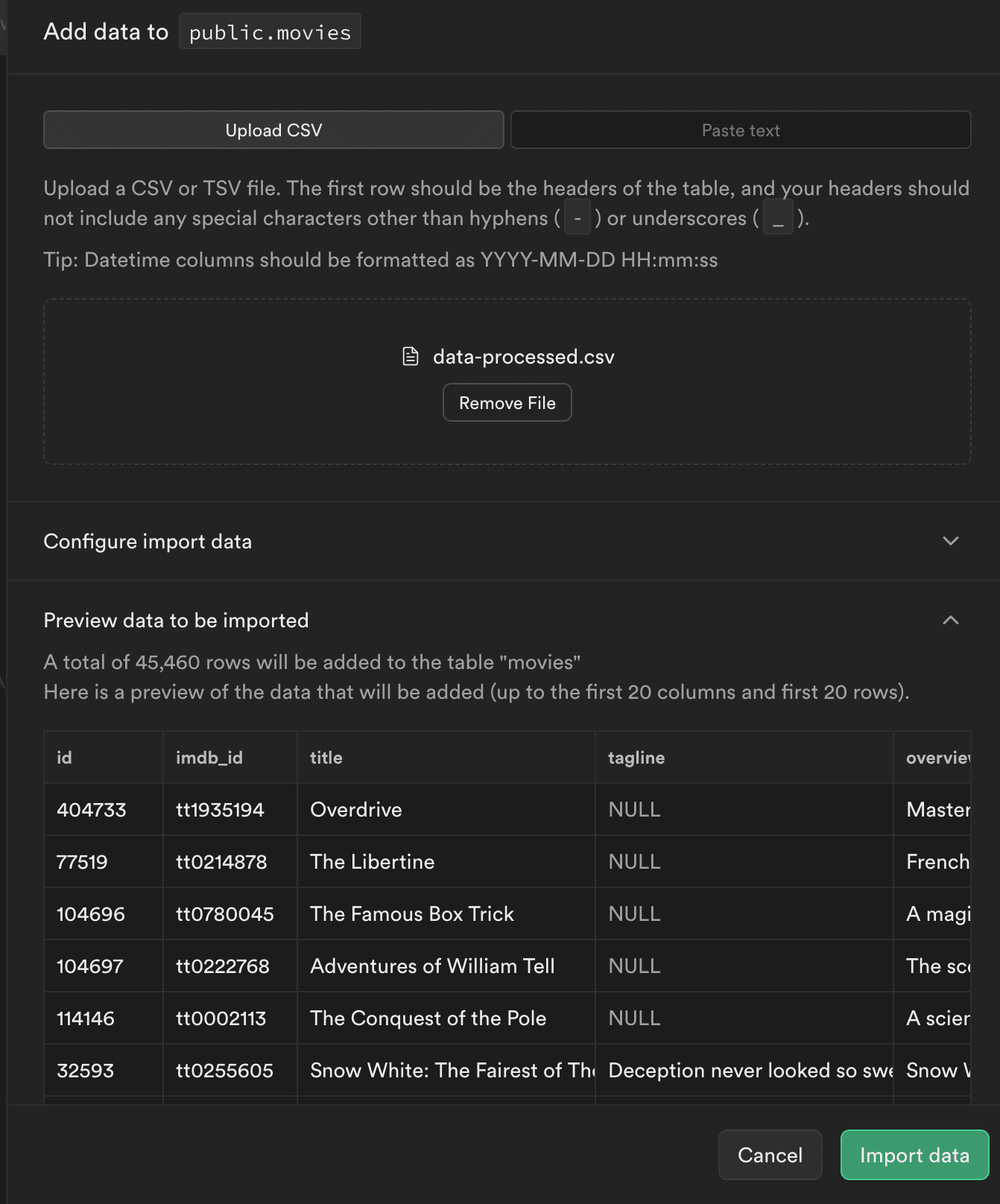Switch to the Upload CSV tab

tap(273, 130)
